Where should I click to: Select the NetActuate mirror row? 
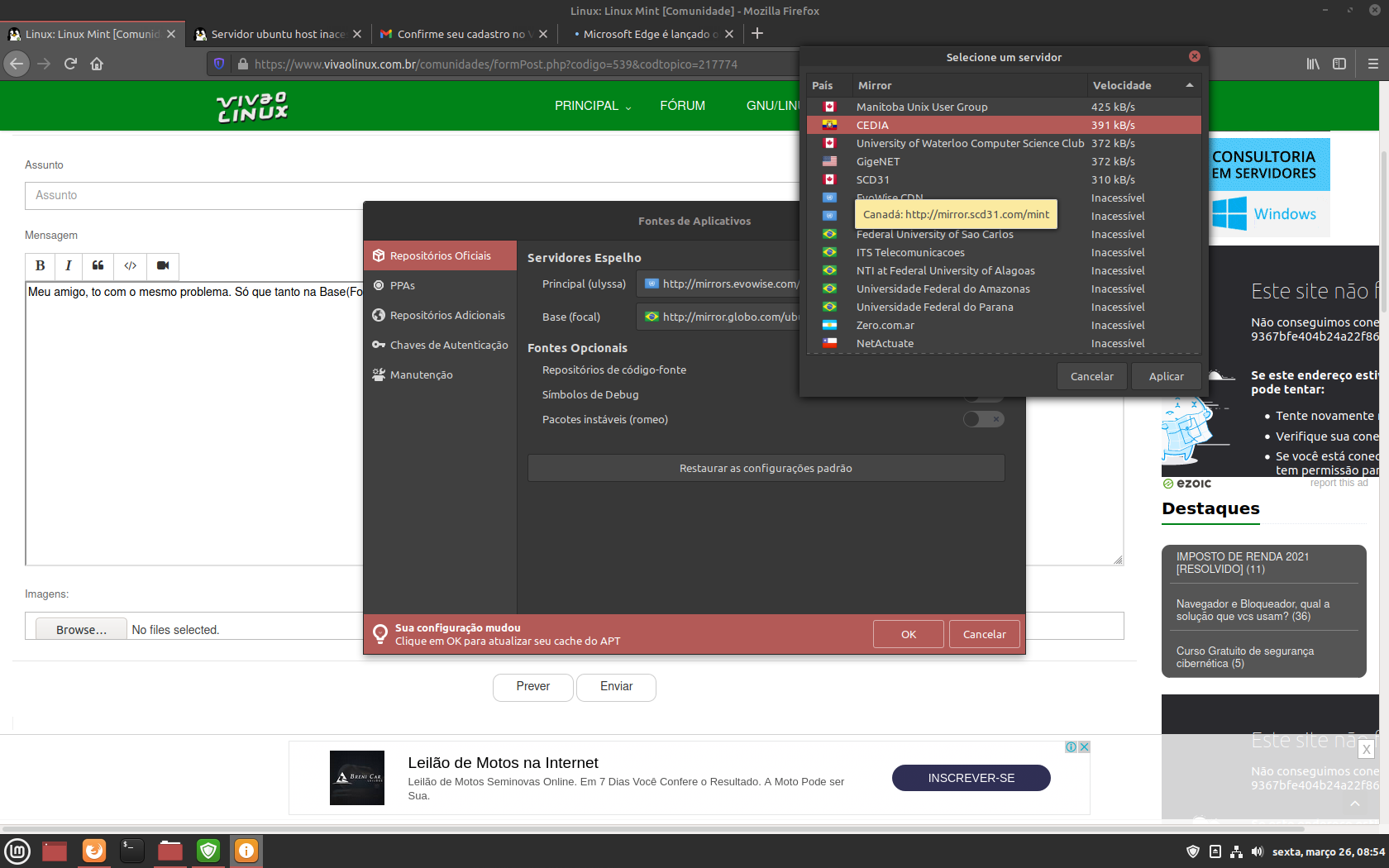[x=1004, y=343]
